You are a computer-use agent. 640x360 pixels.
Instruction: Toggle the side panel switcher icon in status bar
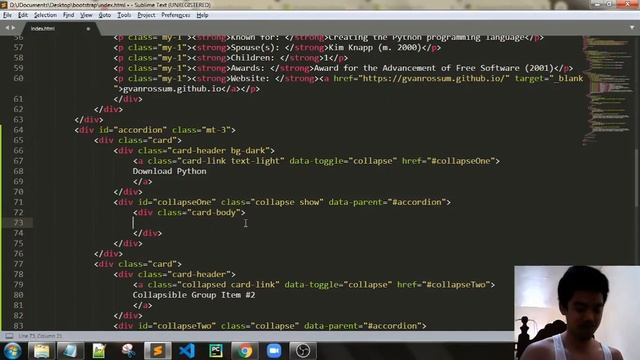pyautogui.click(x=9, y=336)
